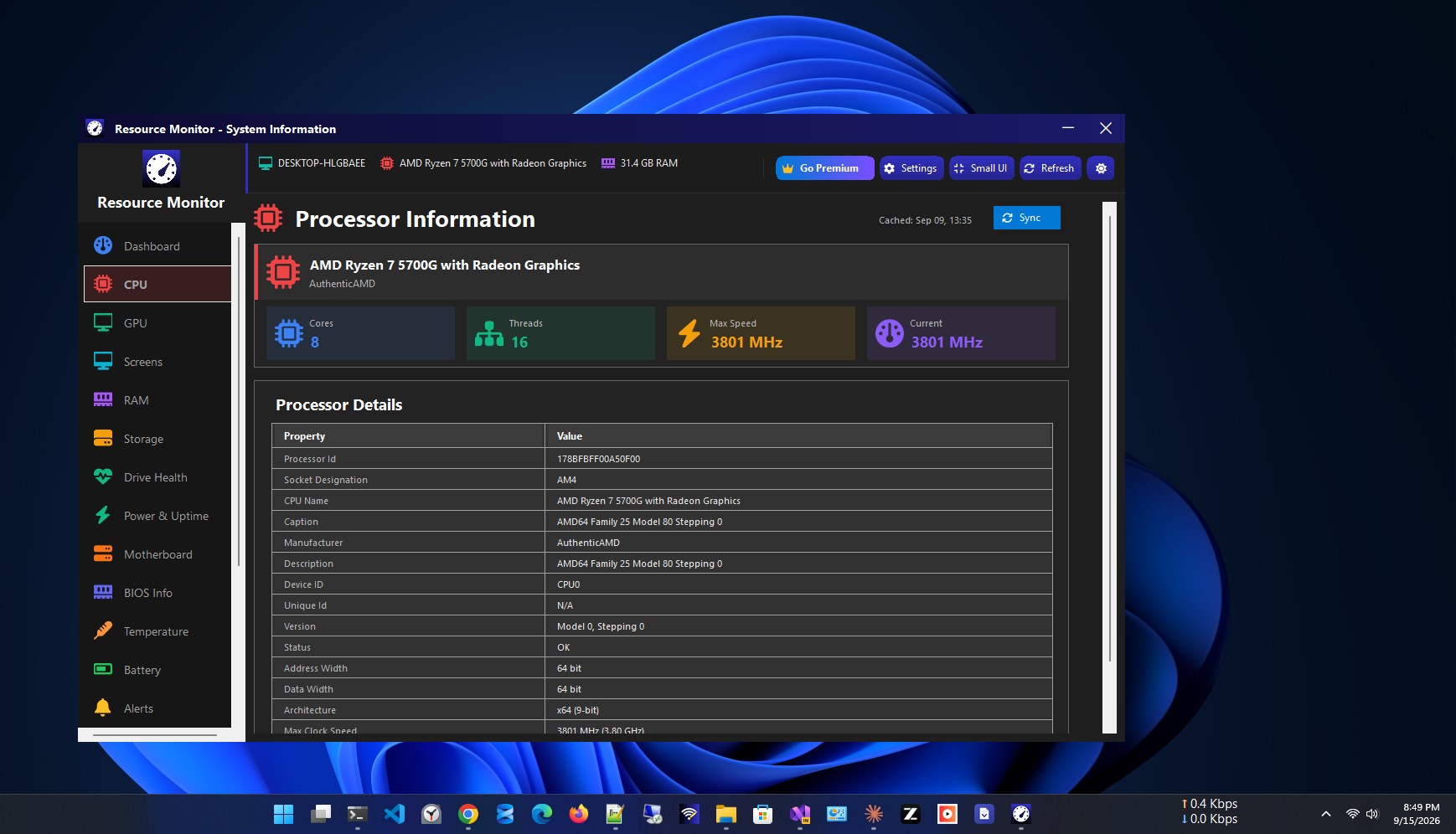Click the CPU chip icon in header bar
The height and width of the screenshot is (834, 1456).
[x=387, y=163]
